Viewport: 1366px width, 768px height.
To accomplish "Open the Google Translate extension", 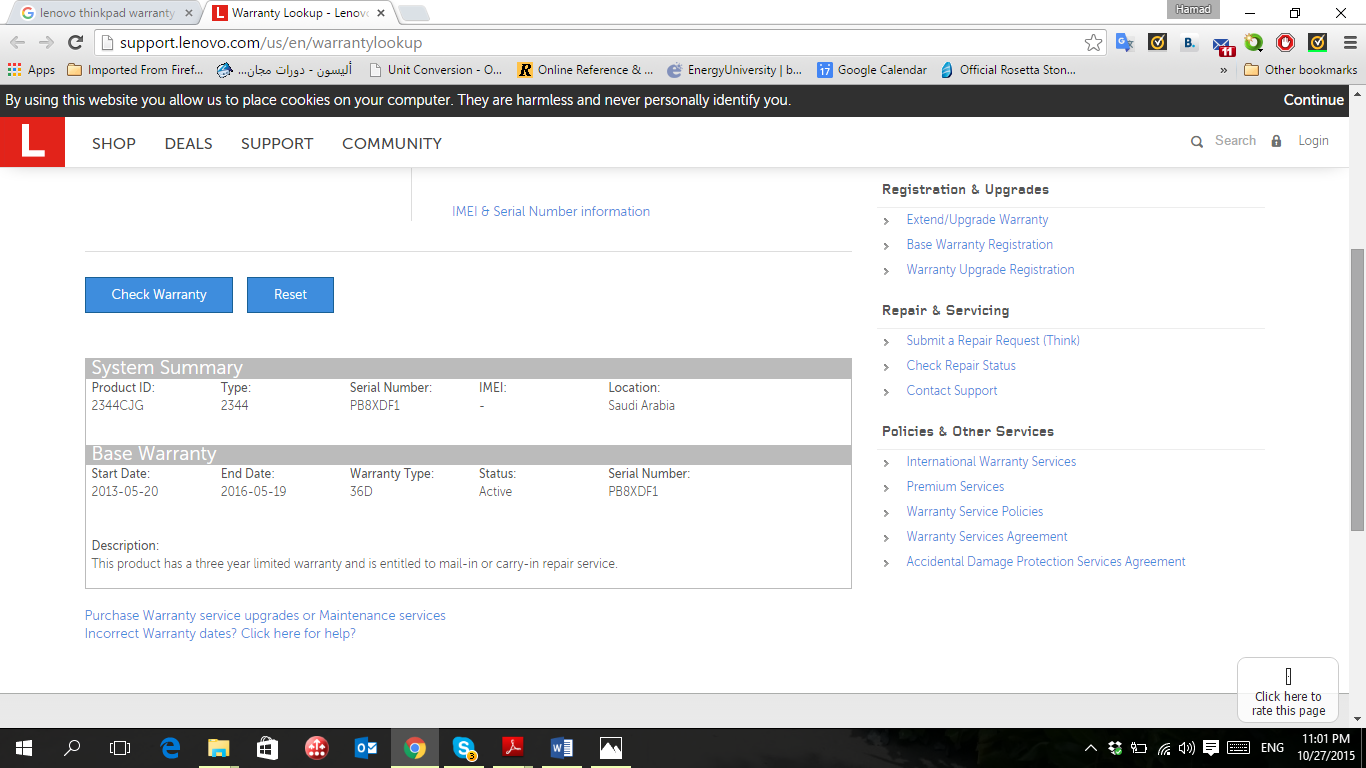I will pos(1125,43).
